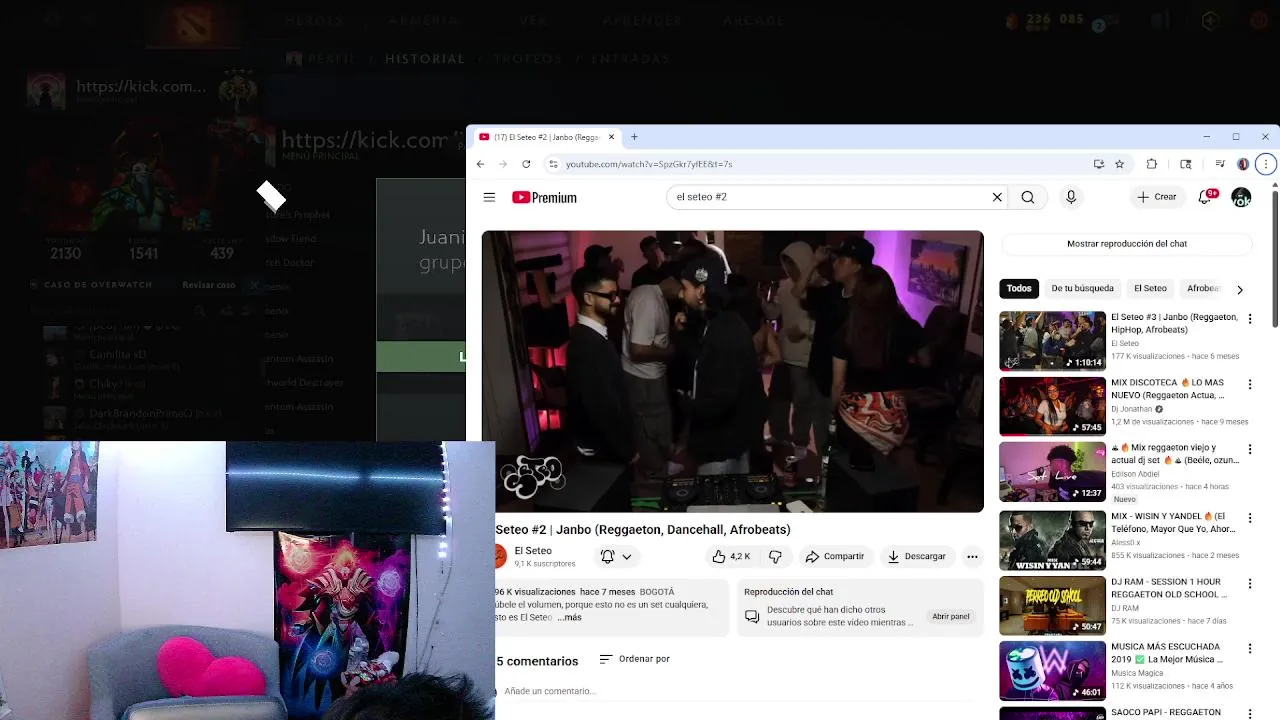Open DJ RAM Session 1 Hour thumbnail

coord(1052,606)
